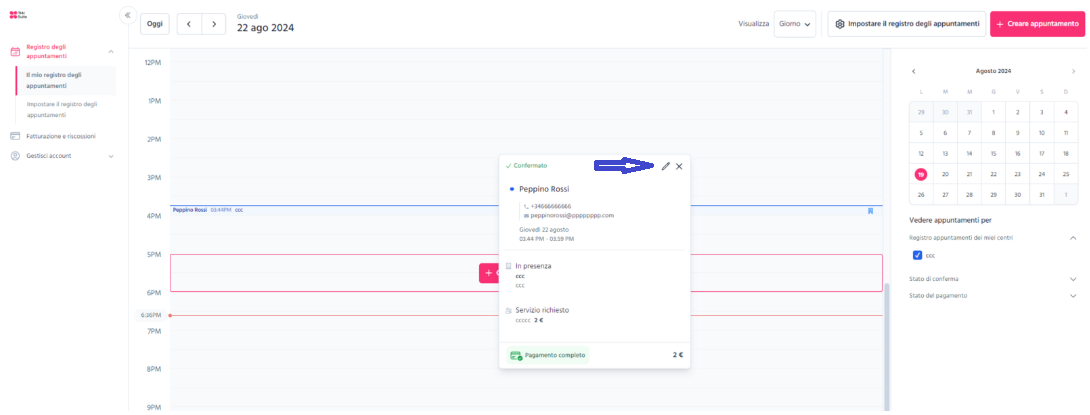This screenshot has height=415, width=1090.
Task: Click the credit card icon for Fatturazione
Action: pyautogui.click(x=15, y=136)
